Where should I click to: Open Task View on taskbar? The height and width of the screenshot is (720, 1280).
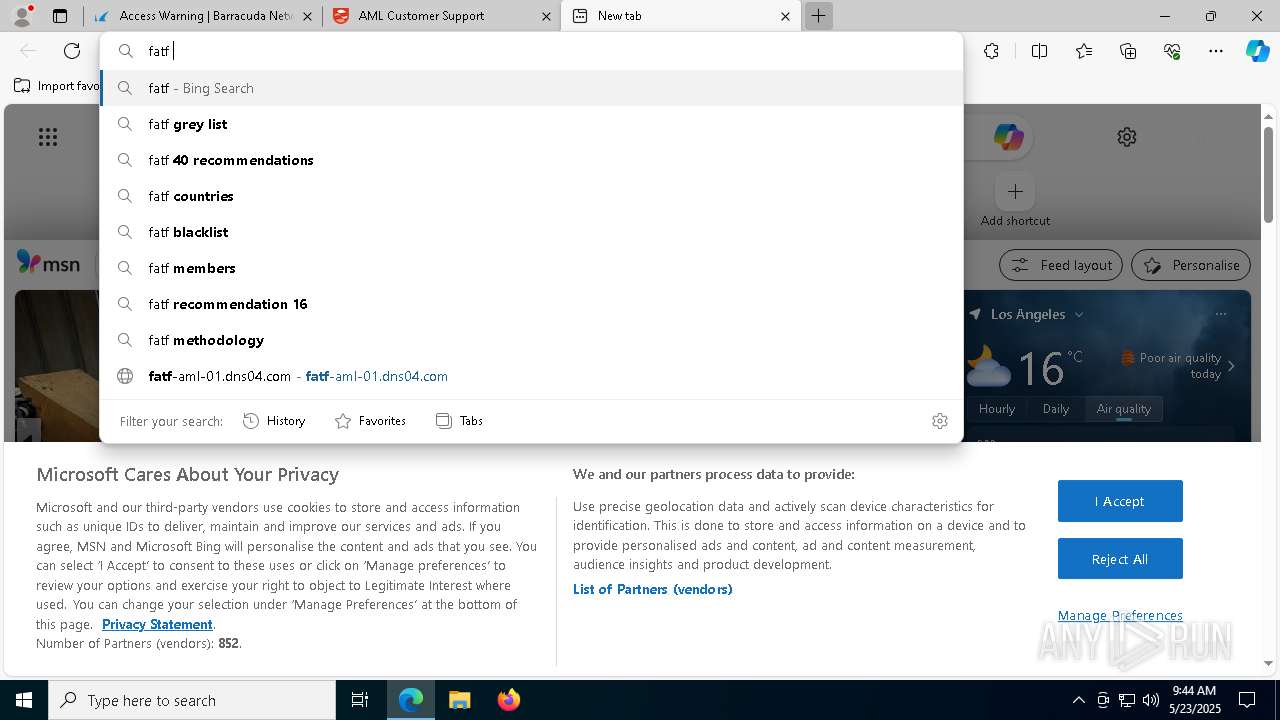click(360, 700)
